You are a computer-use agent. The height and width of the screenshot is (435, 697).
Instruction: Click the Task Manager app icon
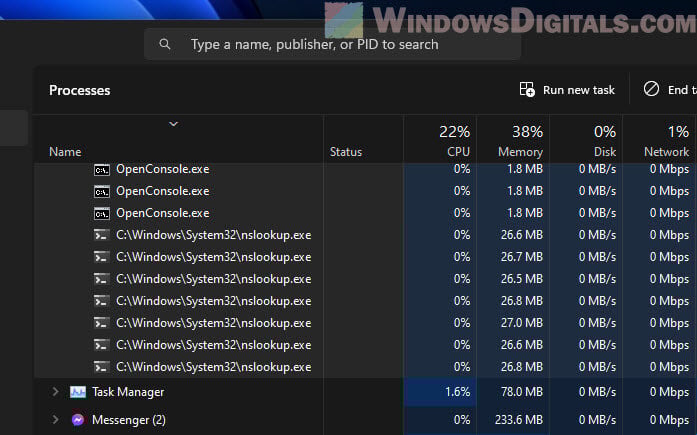(x=78, y=392)
